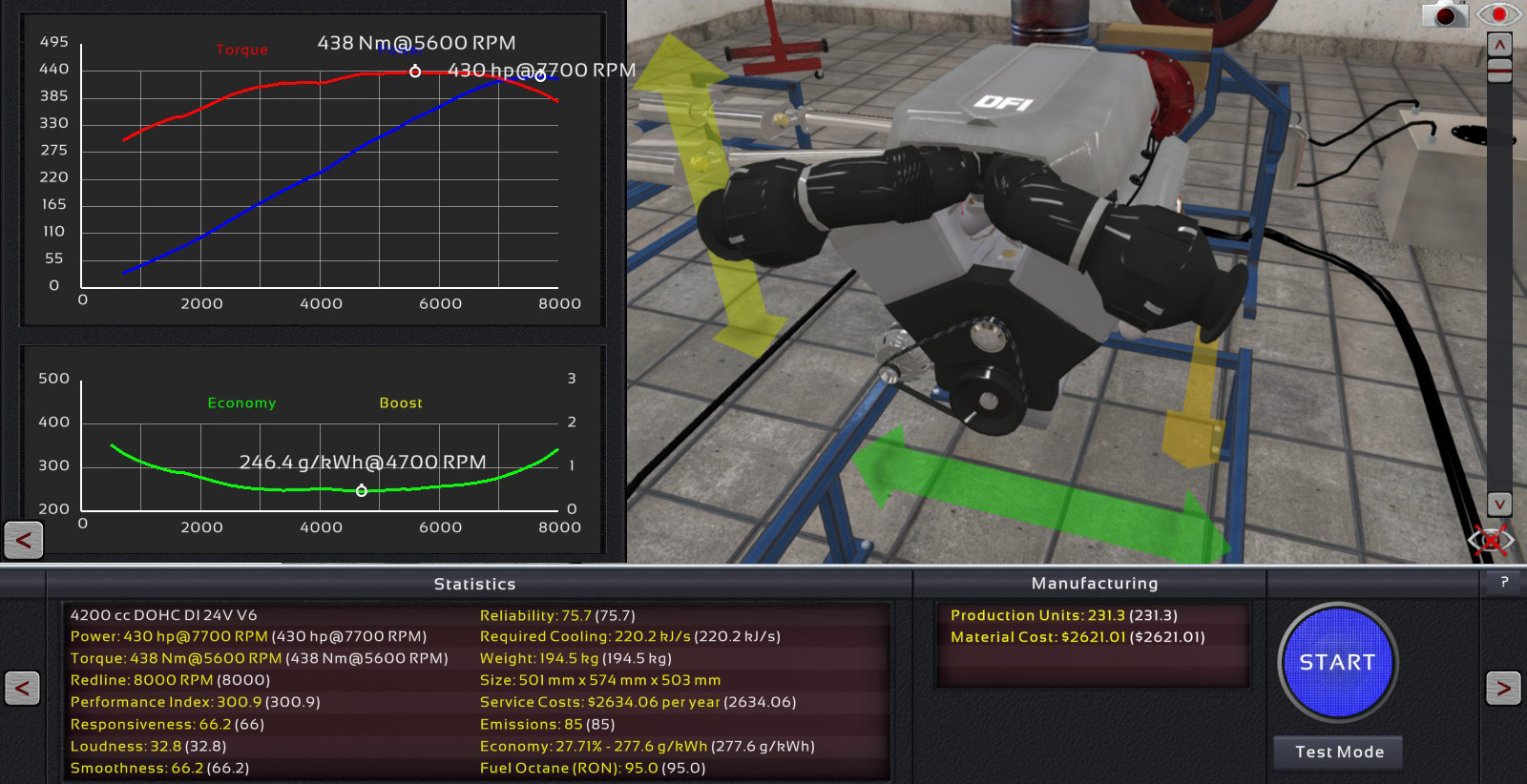Click the green Economy legend label

point(241,403)
